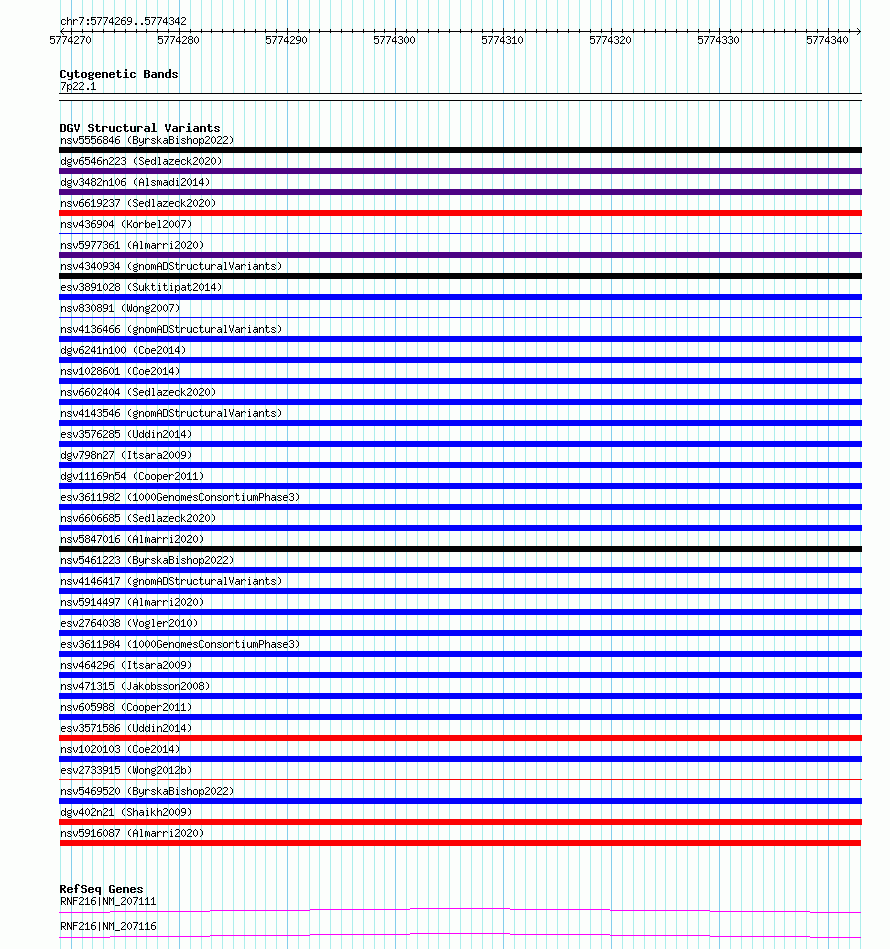Open nsv5847016 (Almarri2020) variant label

[x=132, y=539]
